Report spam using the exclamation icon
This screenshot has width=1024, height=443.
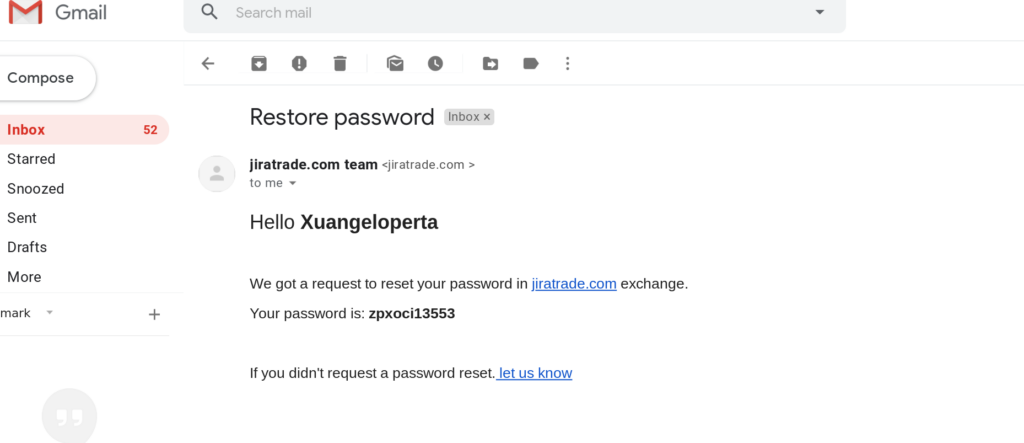click(x=299, y=63)
